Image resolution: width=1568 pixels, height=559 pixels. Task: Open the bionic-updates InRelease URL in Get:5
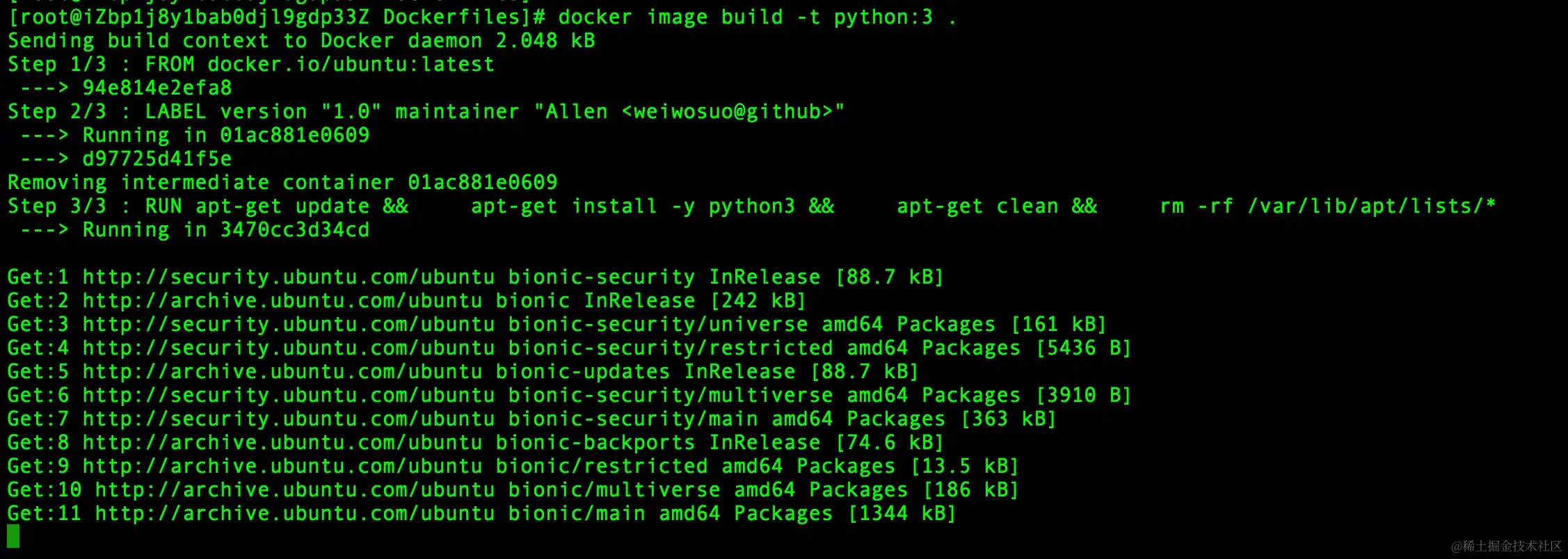[x=282, y=372]
